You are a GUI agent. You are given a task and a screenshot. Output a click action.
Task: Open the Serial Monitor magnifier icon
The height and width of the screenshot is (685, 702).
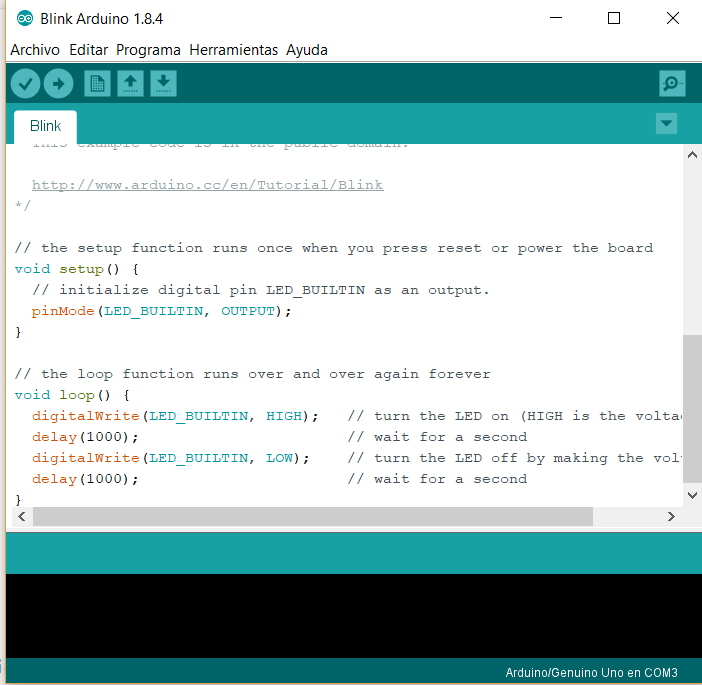(x=672, y=84)
